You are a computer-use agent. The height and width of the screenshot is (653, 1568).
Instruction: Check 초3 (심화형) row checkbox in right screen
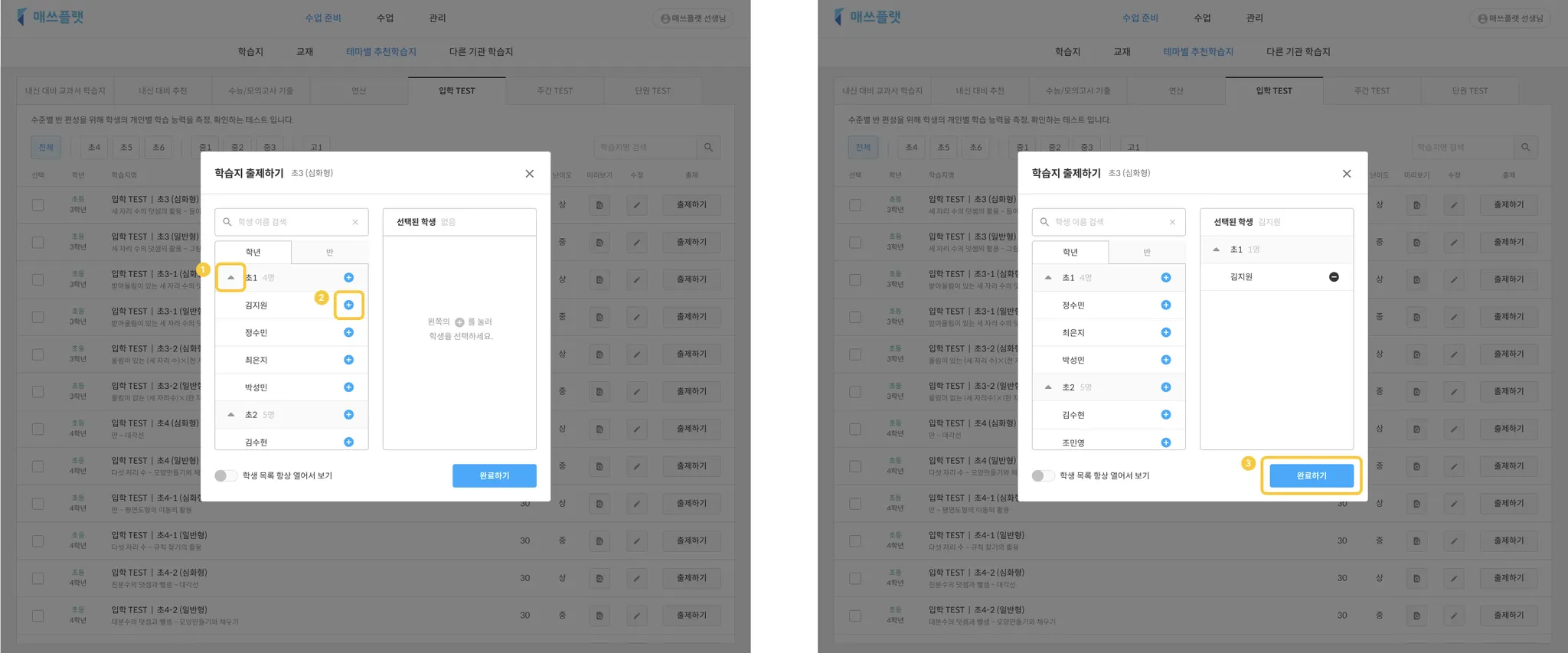[854, 204]
